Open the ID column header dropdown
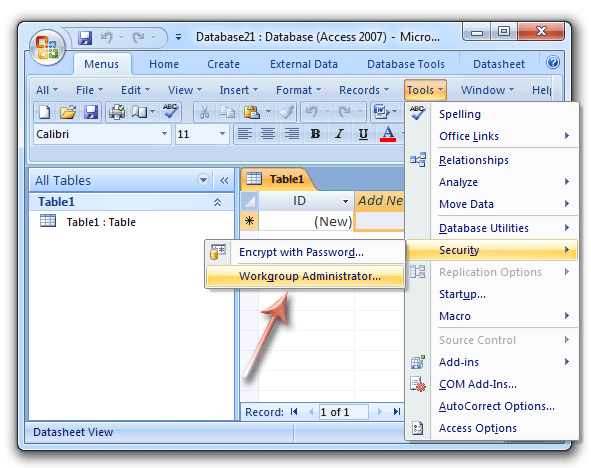 [345, 201]
